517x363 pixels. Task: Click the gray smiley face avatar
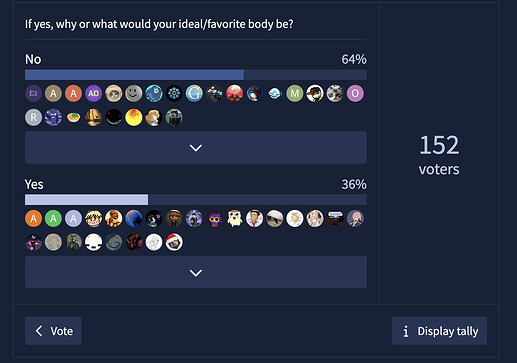[x=134, y=93]
